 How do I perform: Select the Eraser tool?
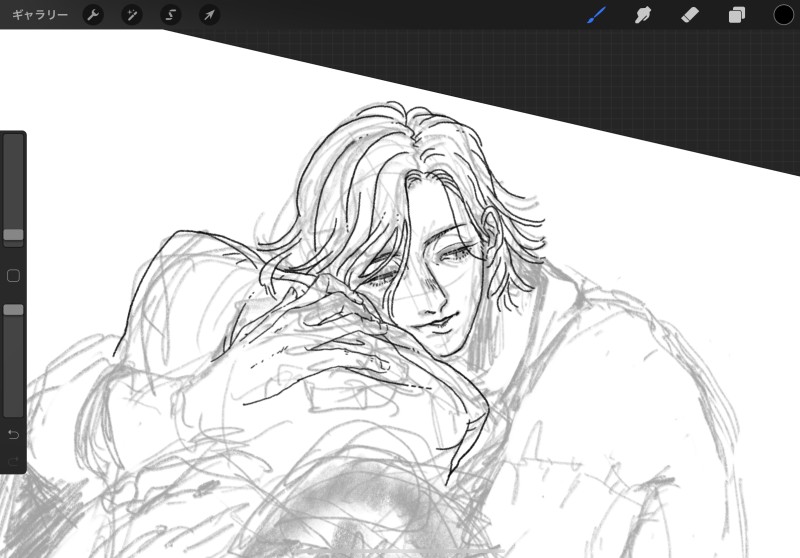(x=690, y=15)
